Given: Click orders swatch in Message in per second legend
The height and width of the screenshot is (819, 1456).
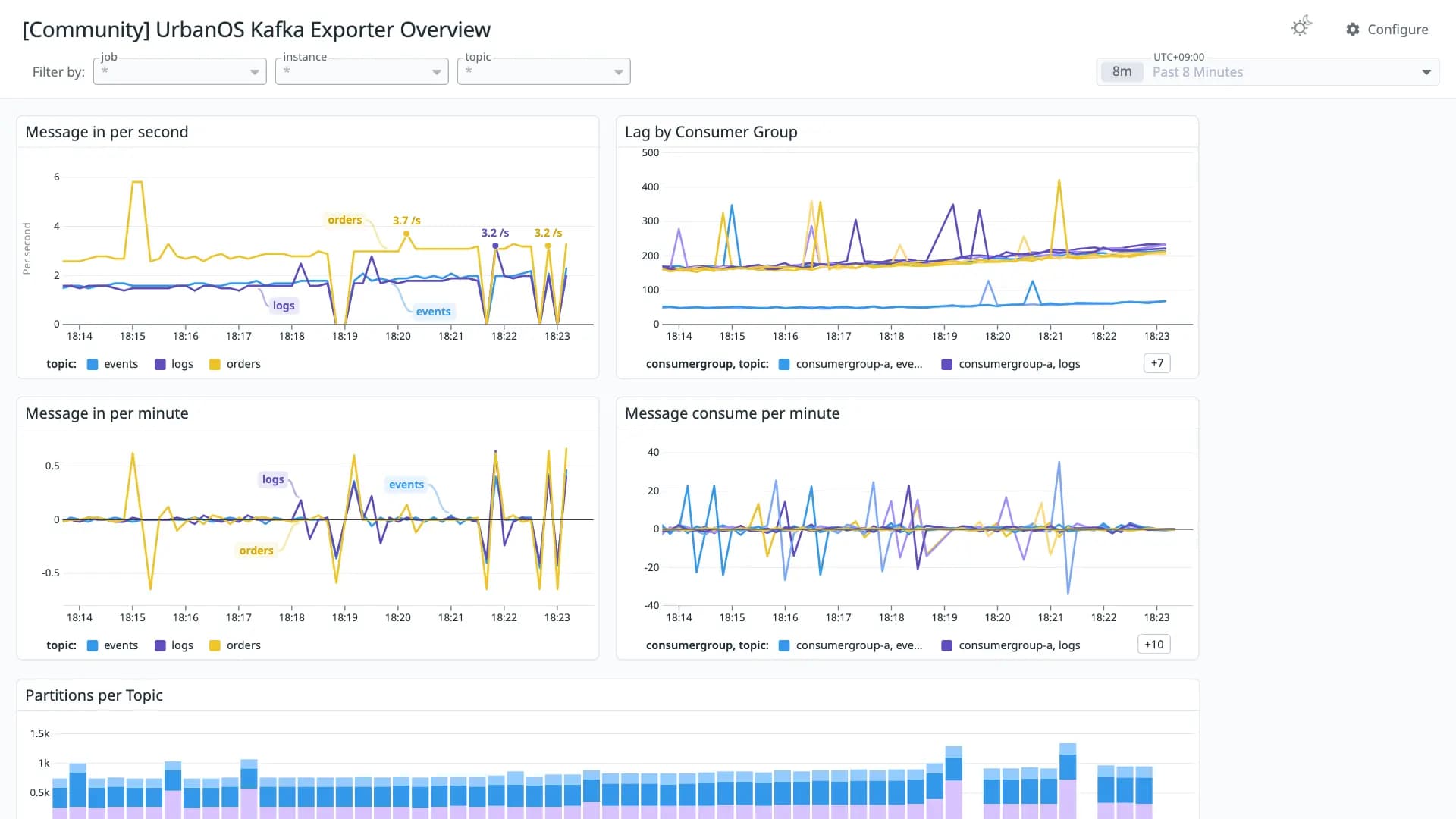Looking at the screenshot, I should (x=215, y=365).
